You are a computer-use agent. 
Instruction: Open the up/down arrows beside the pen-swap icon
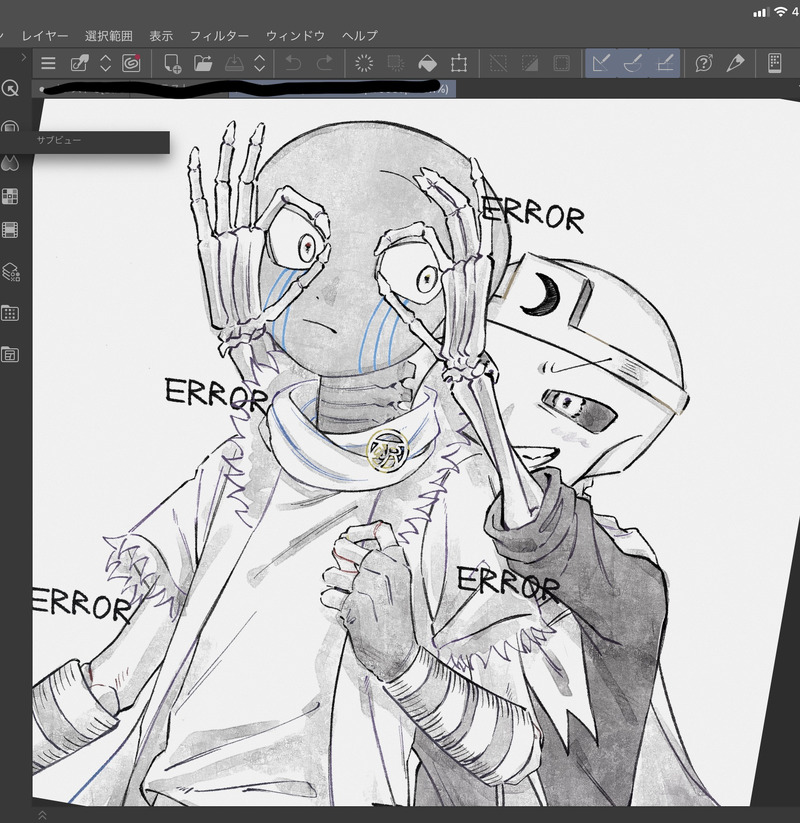(106, 64)
